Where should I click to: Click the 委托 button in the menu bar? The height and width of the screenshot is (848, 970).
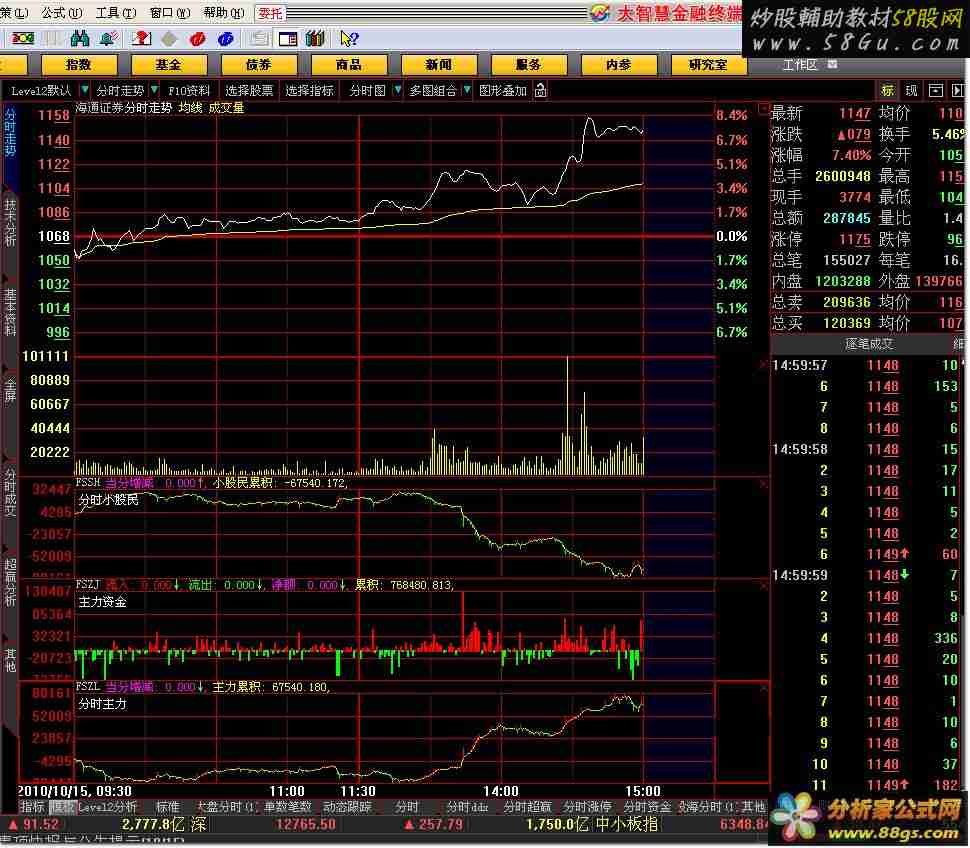point(270,13)
